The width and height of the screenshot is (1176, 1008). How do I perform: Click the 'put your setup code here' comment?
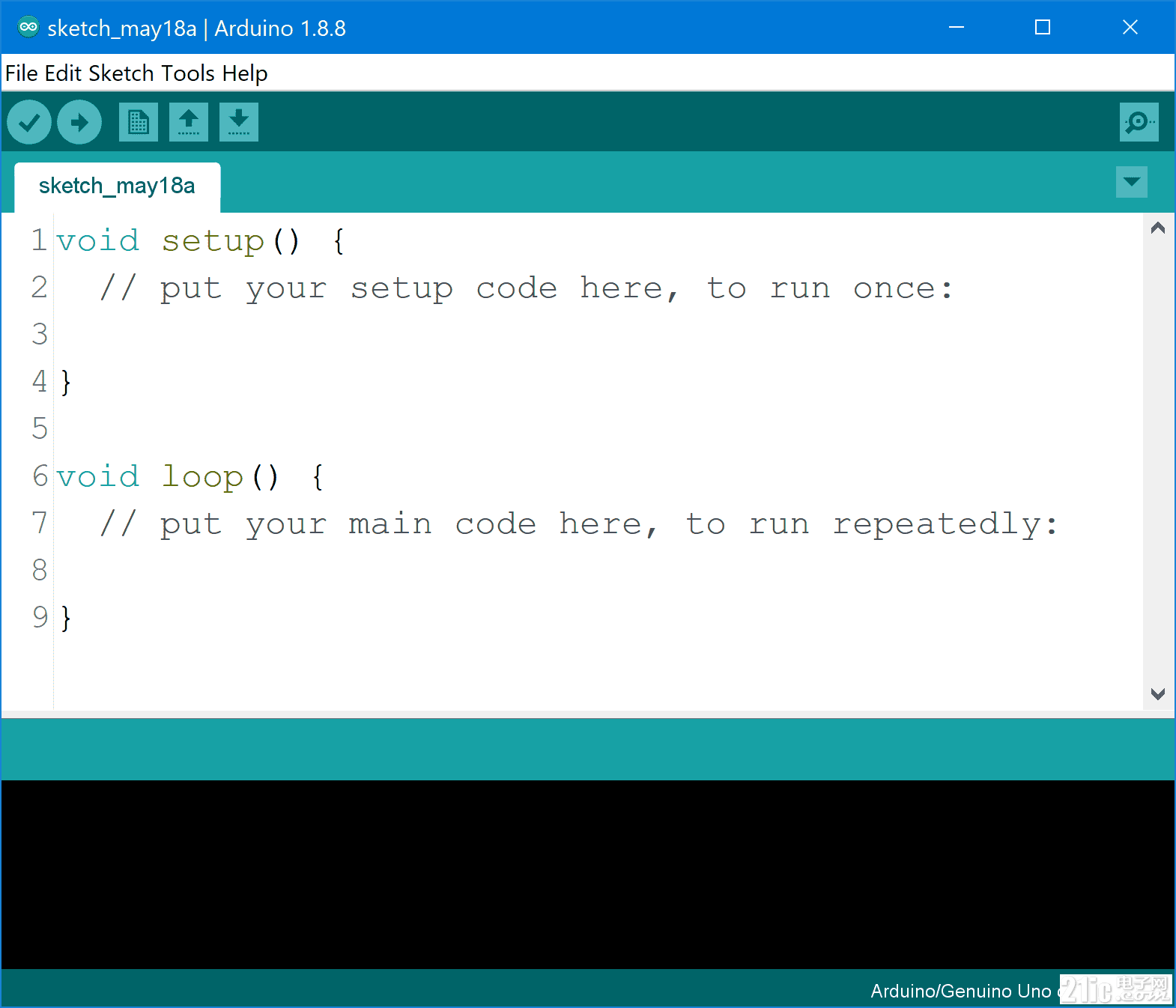pos(527,289)
